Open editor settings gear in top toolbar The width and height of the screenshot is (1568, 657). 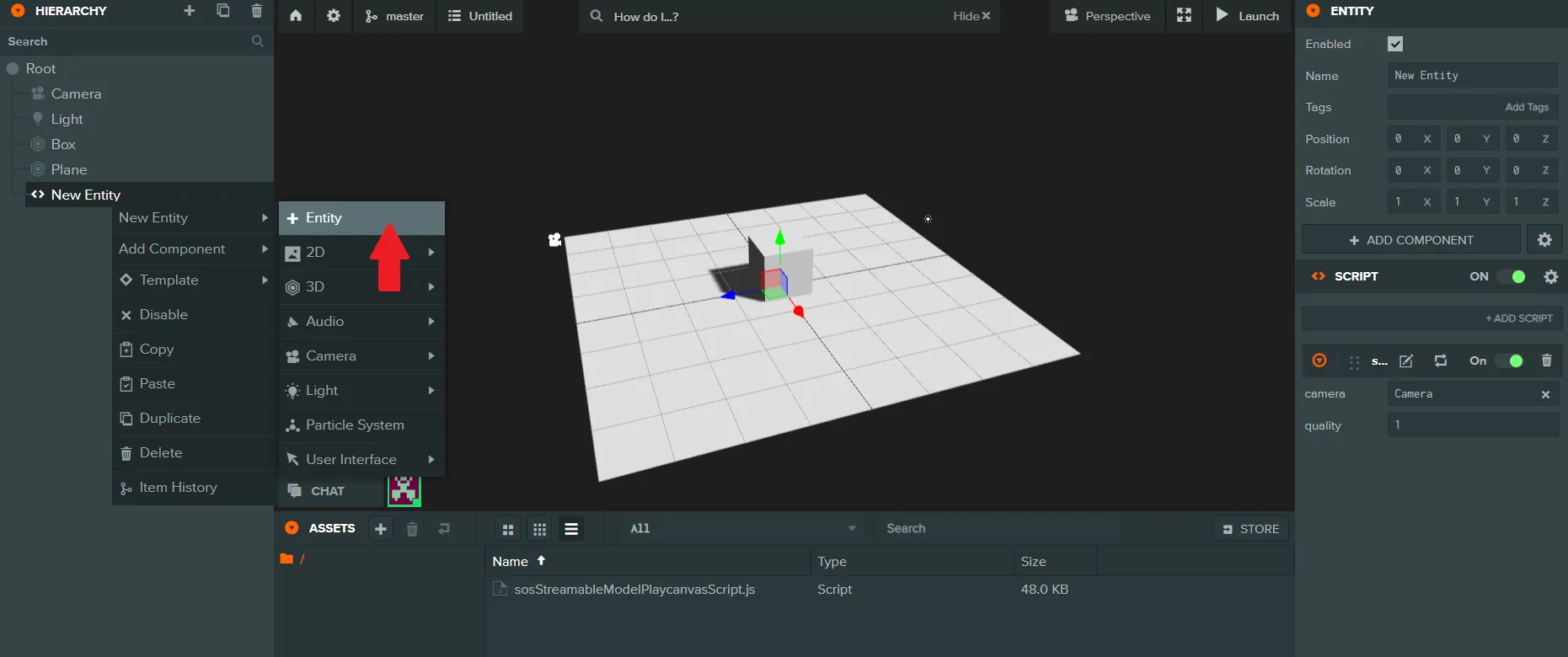(x=334, y=16)
